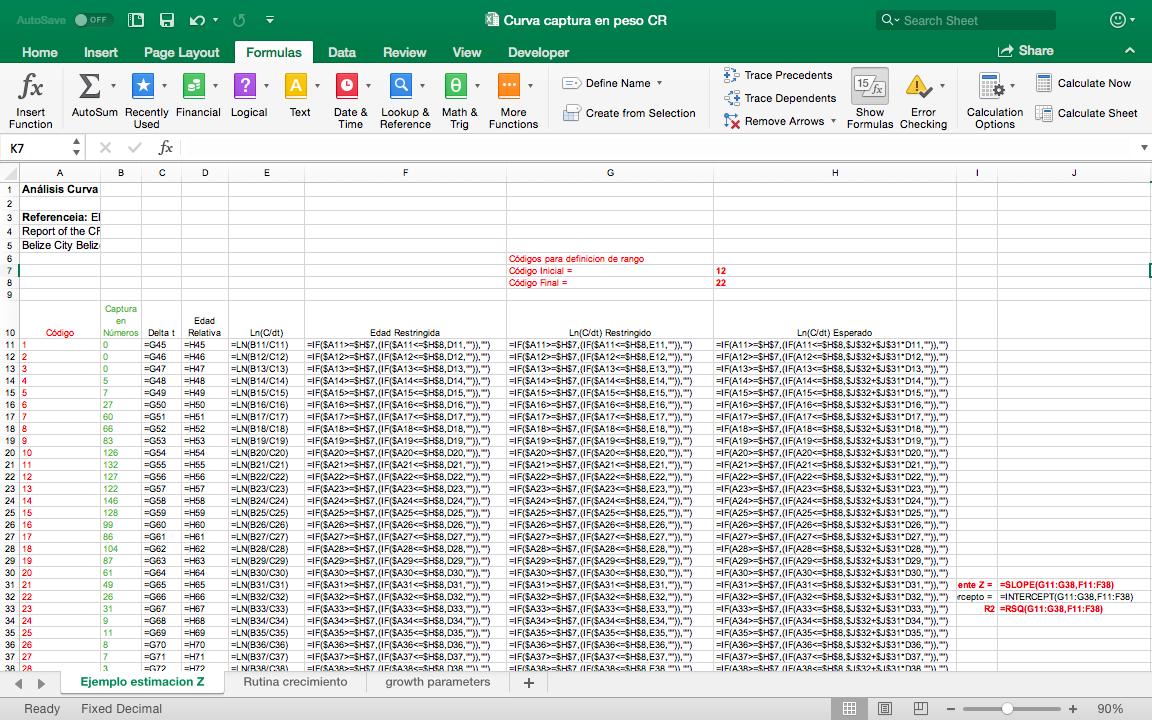This screenshot has height=720, width=1152.
Task: Open Date & Time functions
Action: pos(350,100)
